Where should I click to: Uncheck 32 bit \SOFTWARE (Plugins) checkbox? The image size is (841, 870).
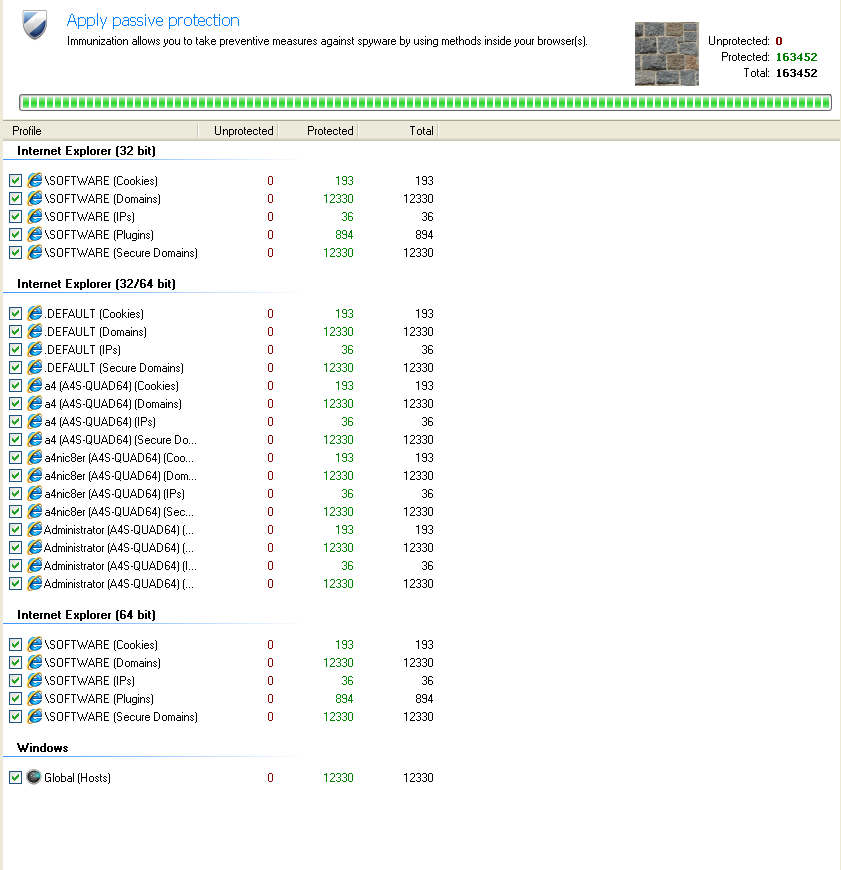16,235
